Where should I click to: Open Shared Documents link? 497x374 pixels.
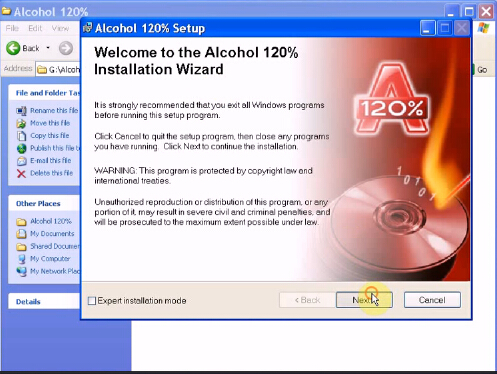55,246
